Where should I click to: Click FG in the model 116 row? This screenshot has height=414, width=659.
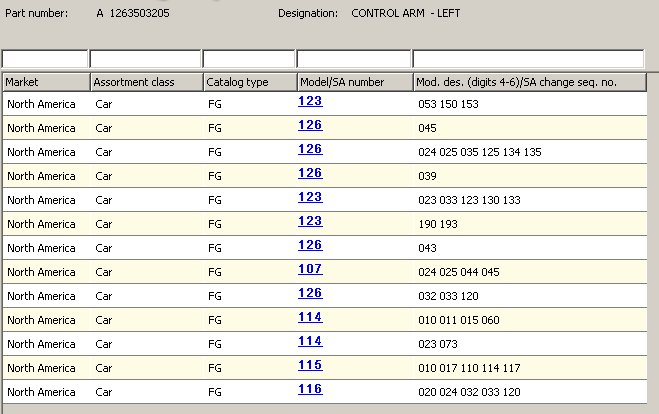click(215, 392)
